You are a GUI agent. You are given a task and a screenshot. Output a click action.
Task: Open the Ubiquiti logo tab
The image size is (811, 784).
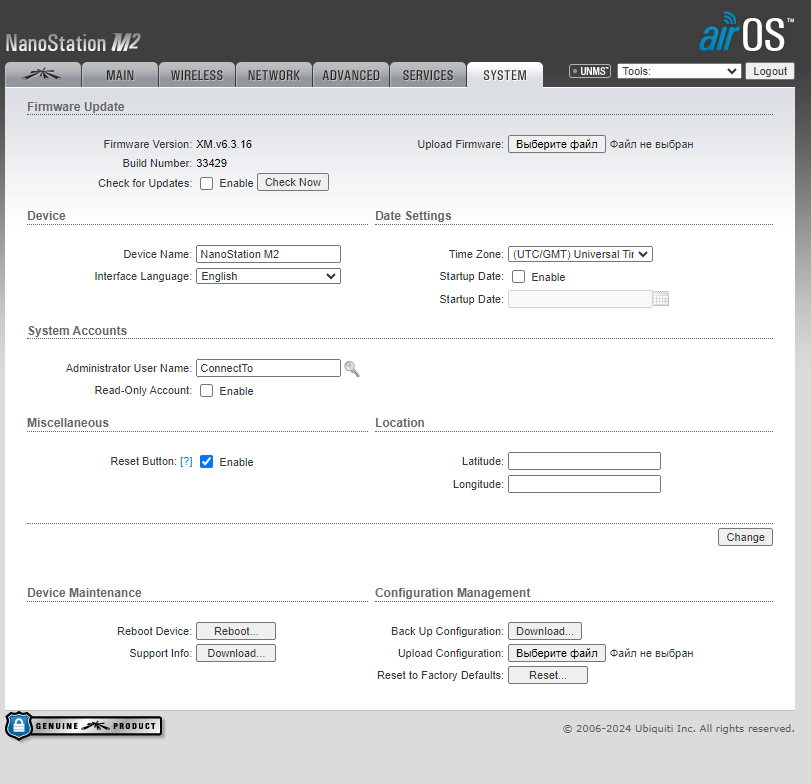42,75
